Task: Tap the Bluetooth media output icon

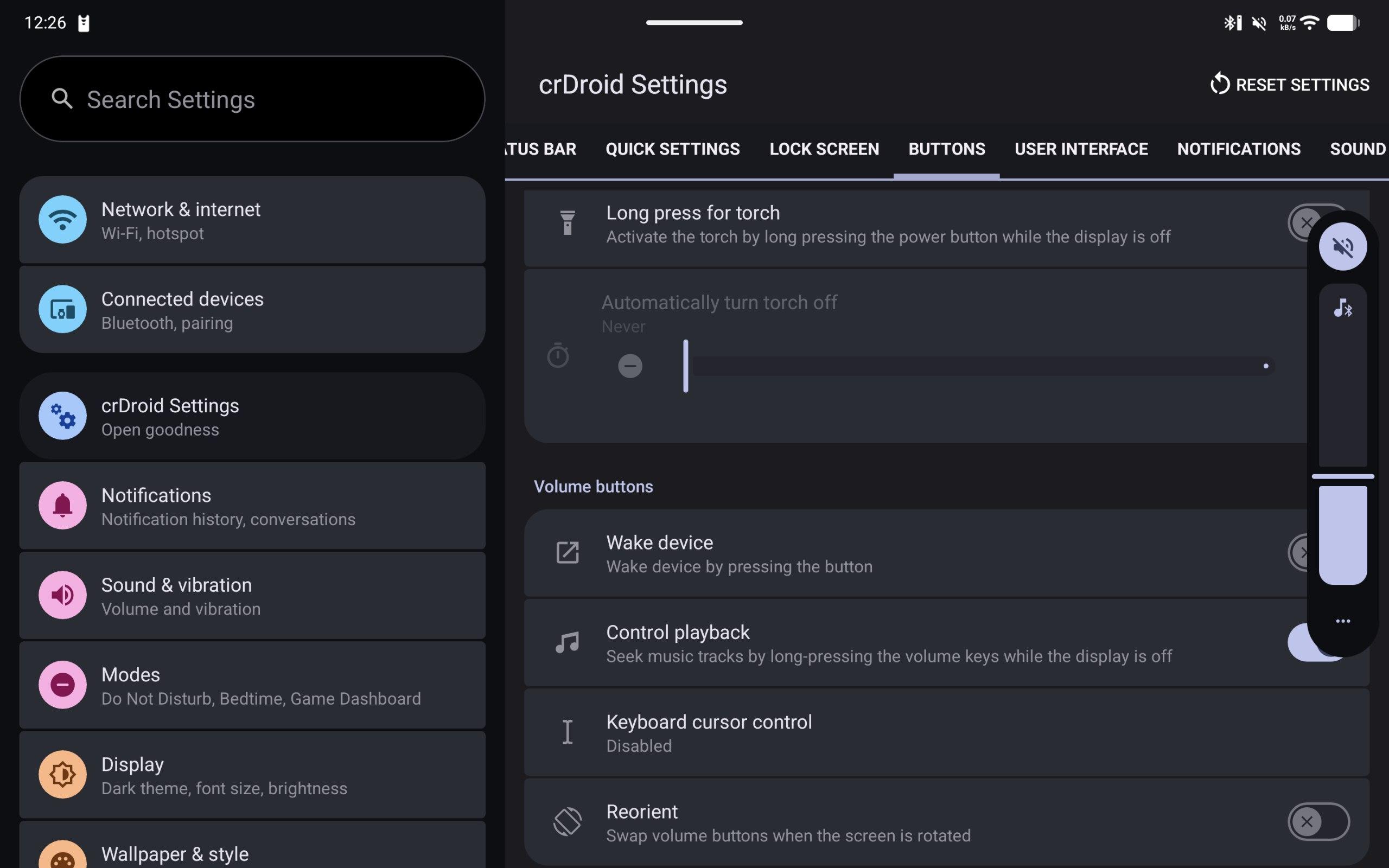Action: 1342,308
